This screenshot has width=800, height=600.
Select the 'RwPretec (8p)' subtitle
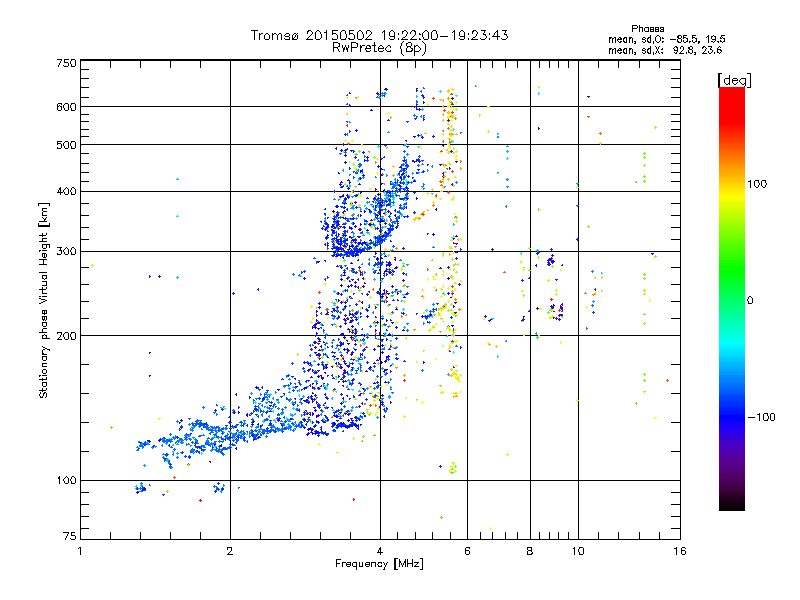pos(379,48)
